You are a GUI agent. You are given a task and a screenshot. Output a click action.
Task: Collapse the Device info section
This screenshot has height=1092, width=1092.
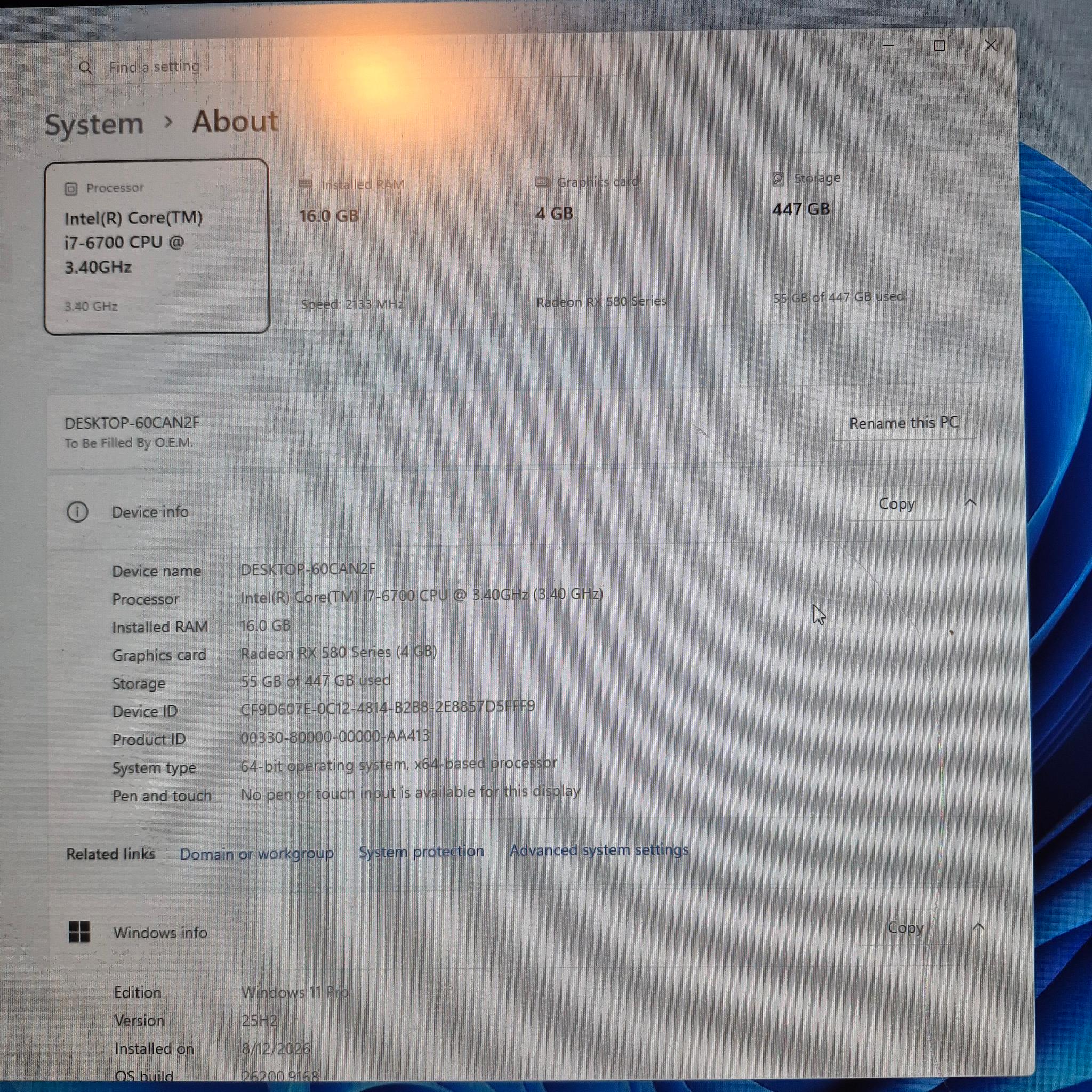pos(970,502)
